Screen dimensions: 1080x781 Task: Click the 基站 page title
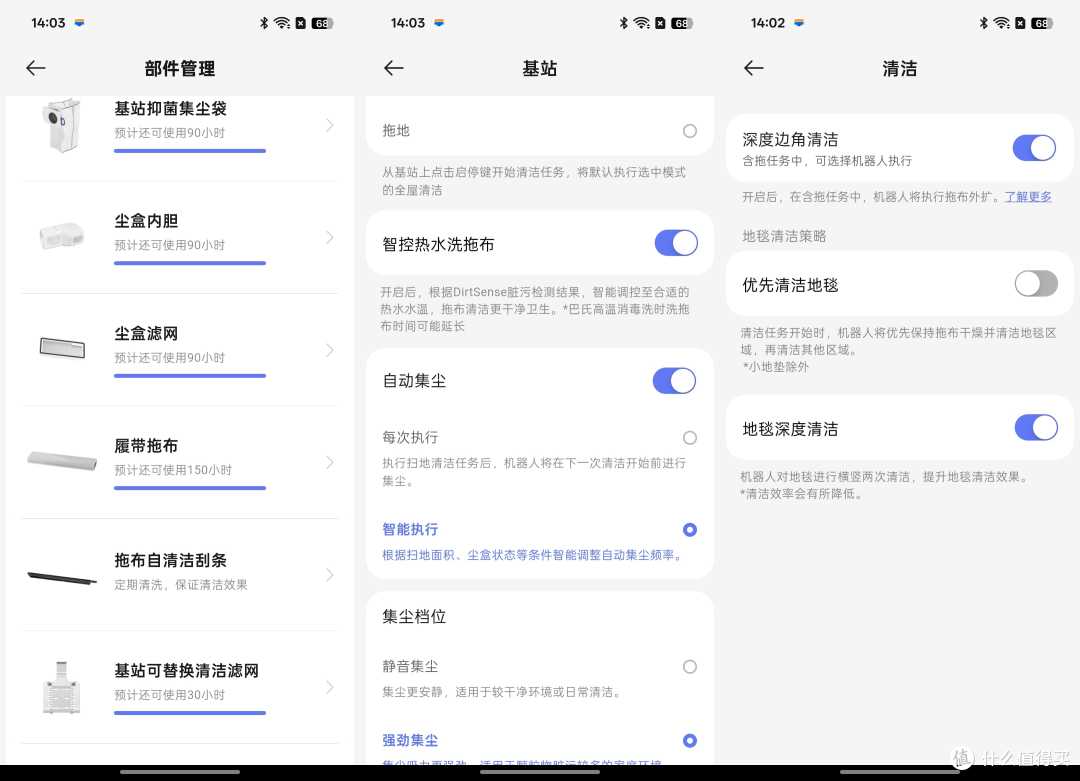539,68
